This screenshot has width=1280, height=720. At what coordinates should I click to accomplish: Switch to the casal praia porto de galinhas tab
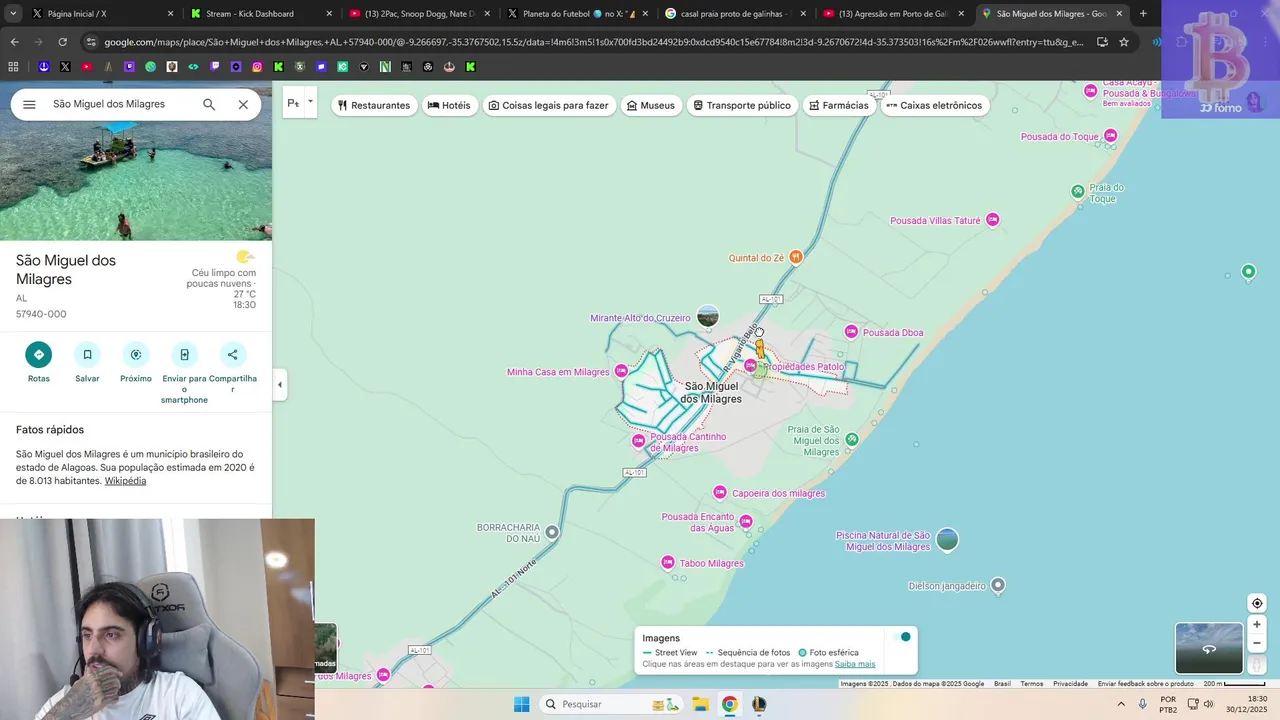tap(736, 14)
